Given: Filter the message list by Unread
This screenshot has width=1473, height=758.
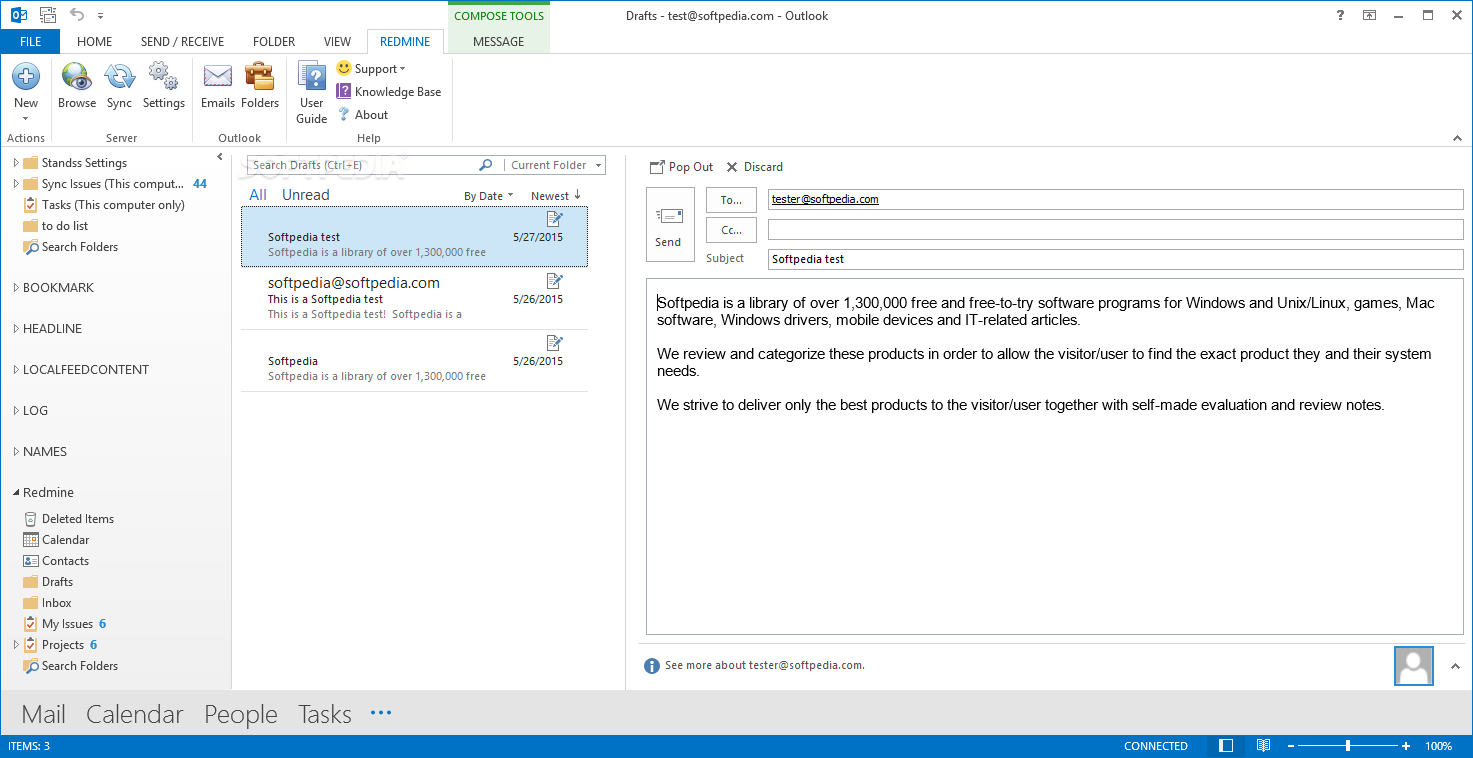Looking at the screenshot, I should [x=305, y=195].
